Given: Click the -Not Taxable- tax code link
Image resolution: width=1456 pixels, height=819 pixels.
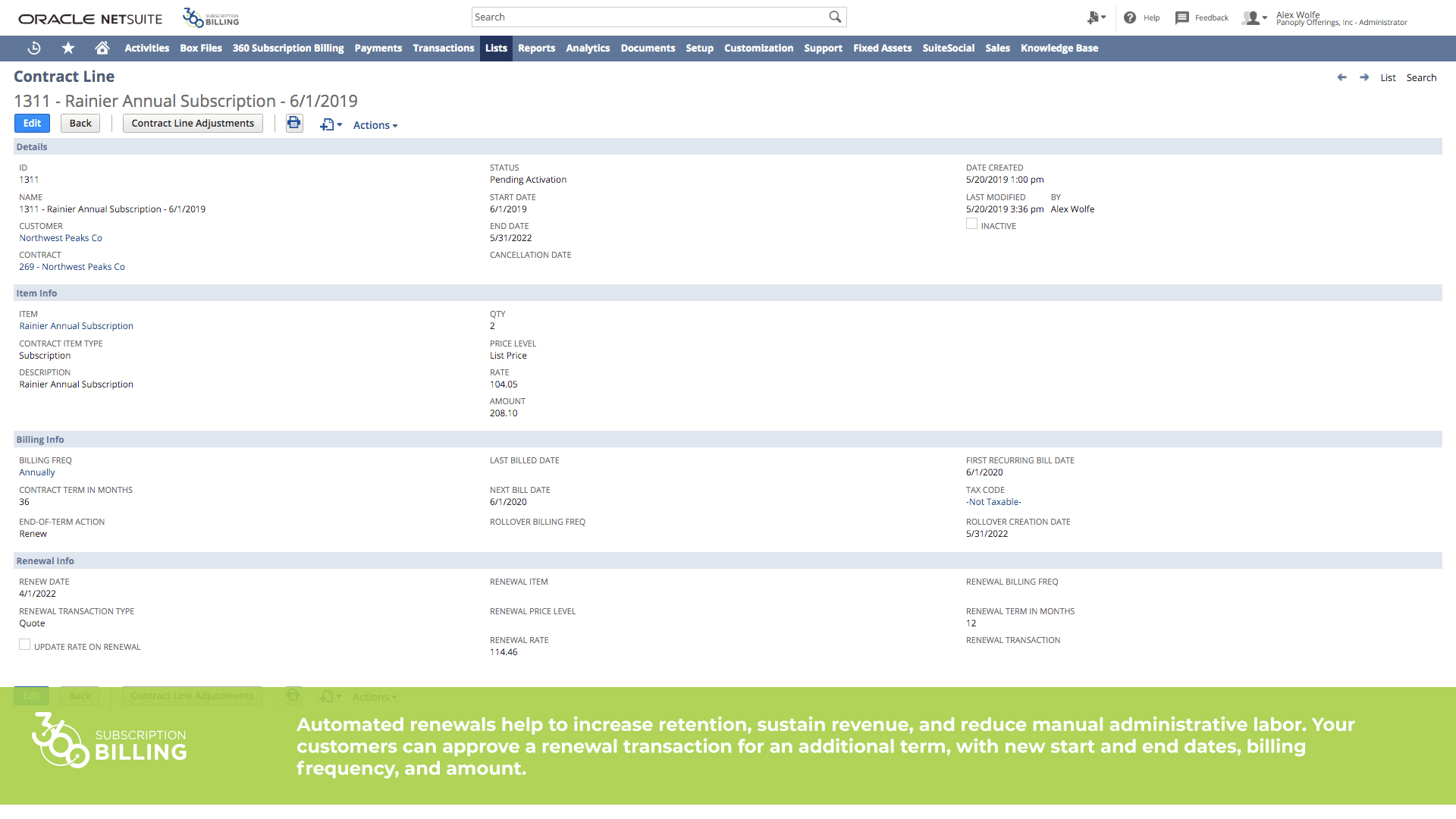Looking at the screenshot, I should pyautogui.click(x=993, y=502).
